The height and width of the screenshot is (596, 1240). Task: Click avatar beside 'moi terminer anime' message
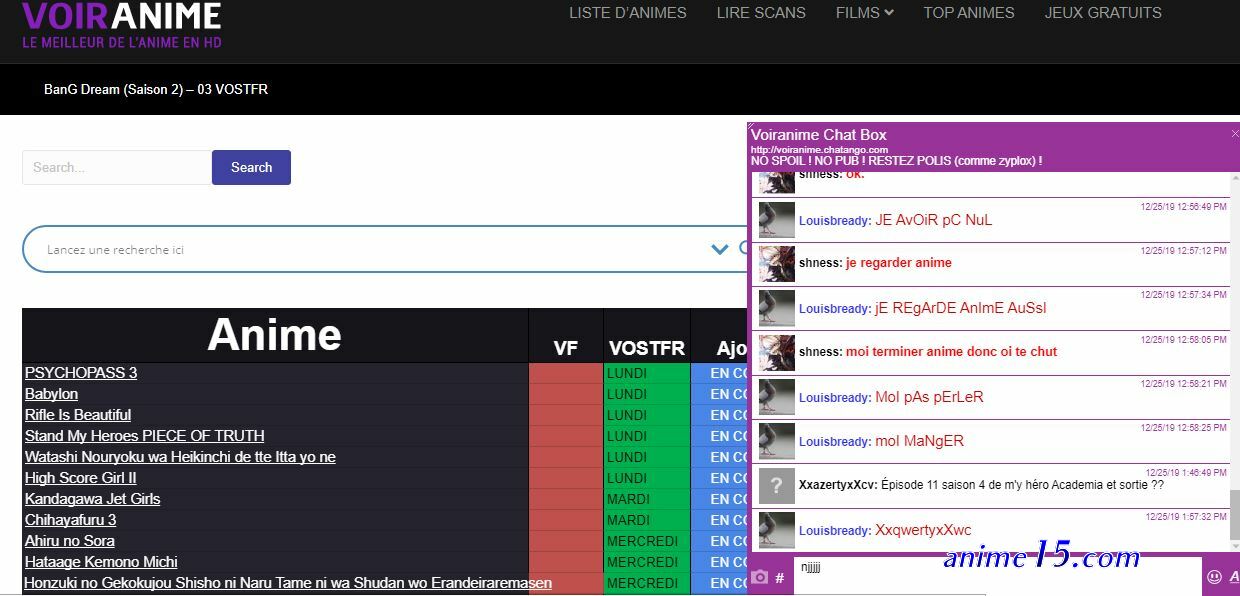pos(777,353)
